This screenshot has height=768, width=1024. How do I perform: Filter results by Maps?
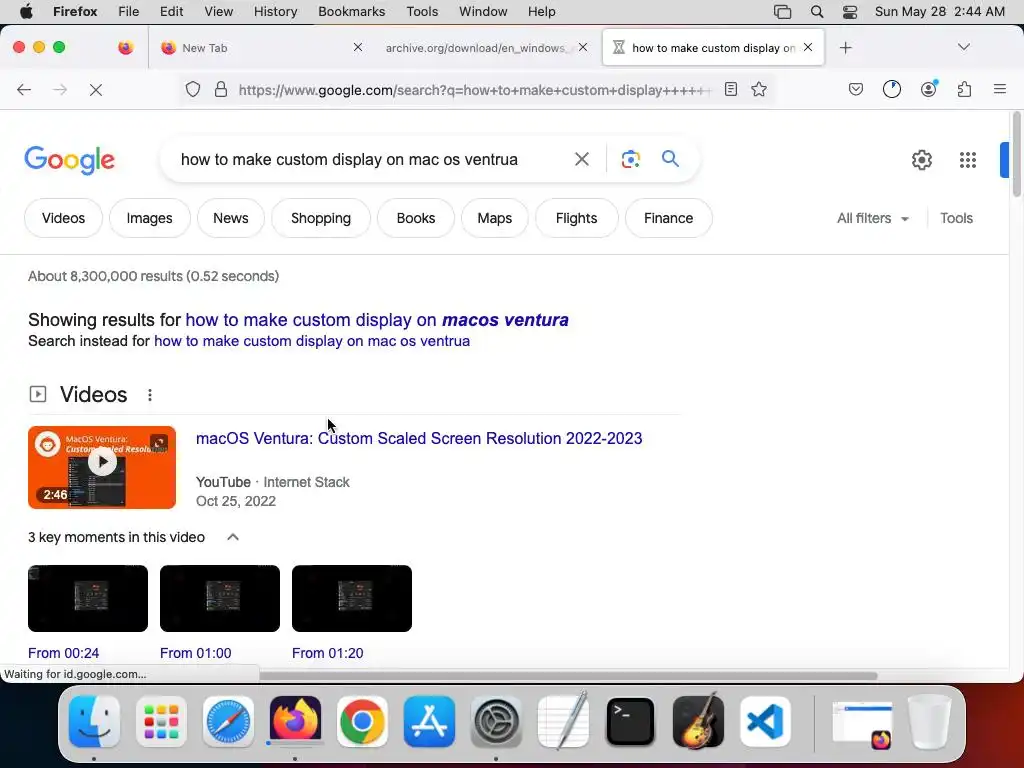click(x=494, y=218)
